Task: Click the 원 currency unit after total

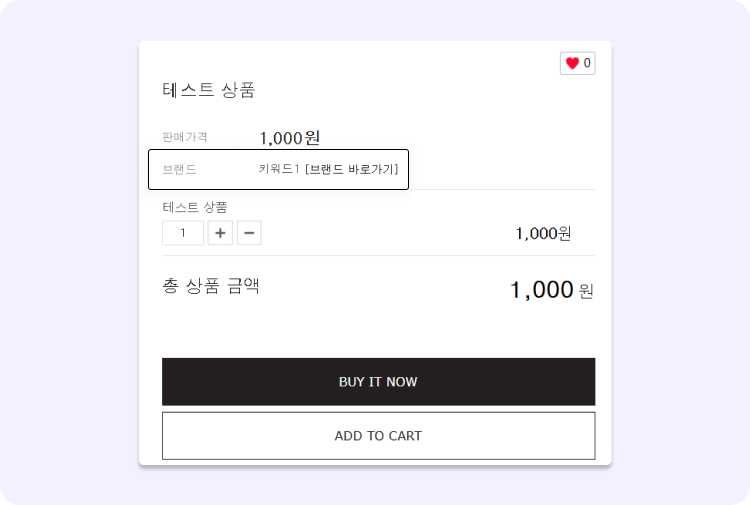Action: [x=586, y=291]
